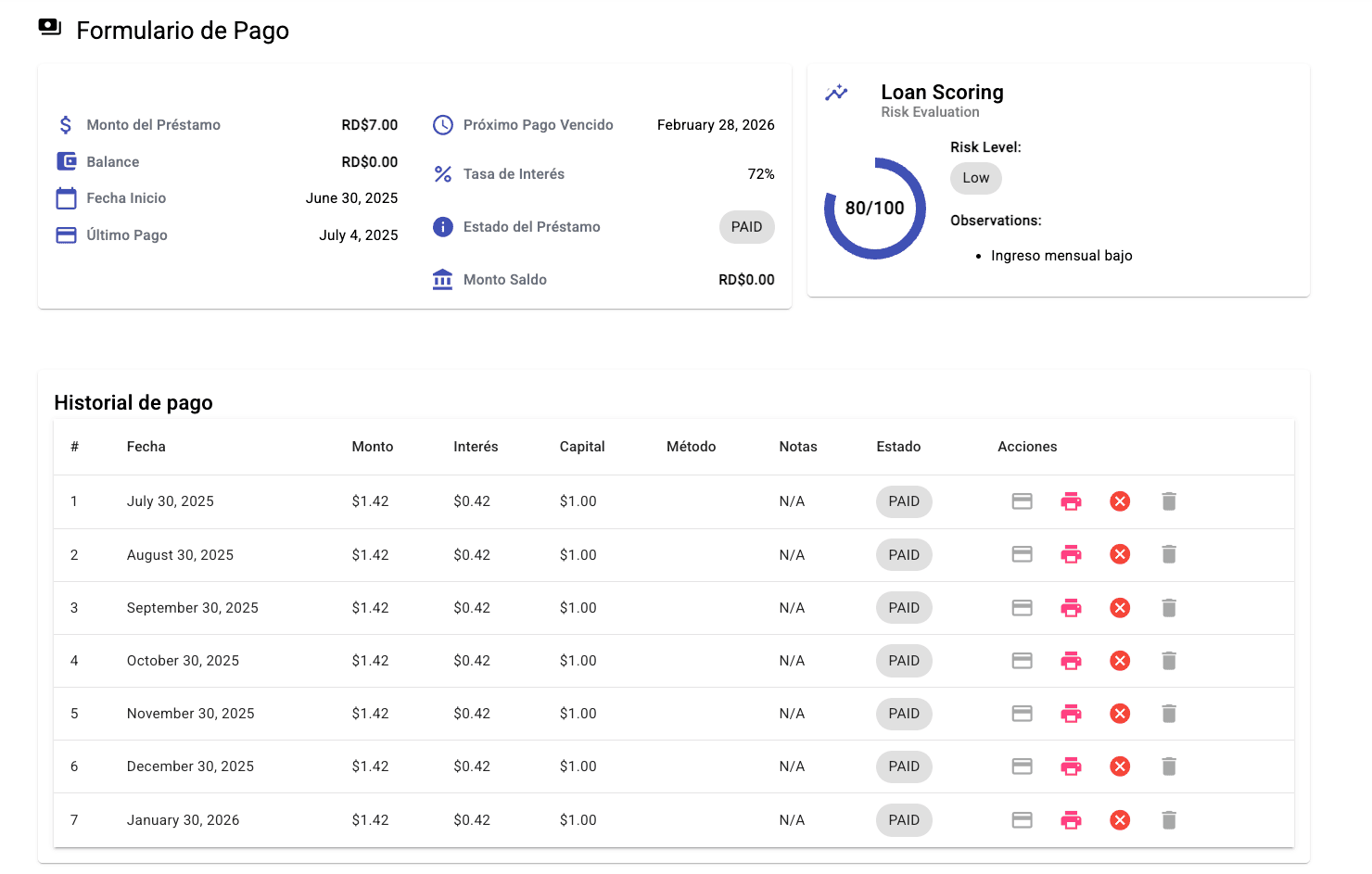This screenshot has width=1372, height=874.
Task: Click the Loan Scoring chart icon
Action: click(x=836, y=93)
